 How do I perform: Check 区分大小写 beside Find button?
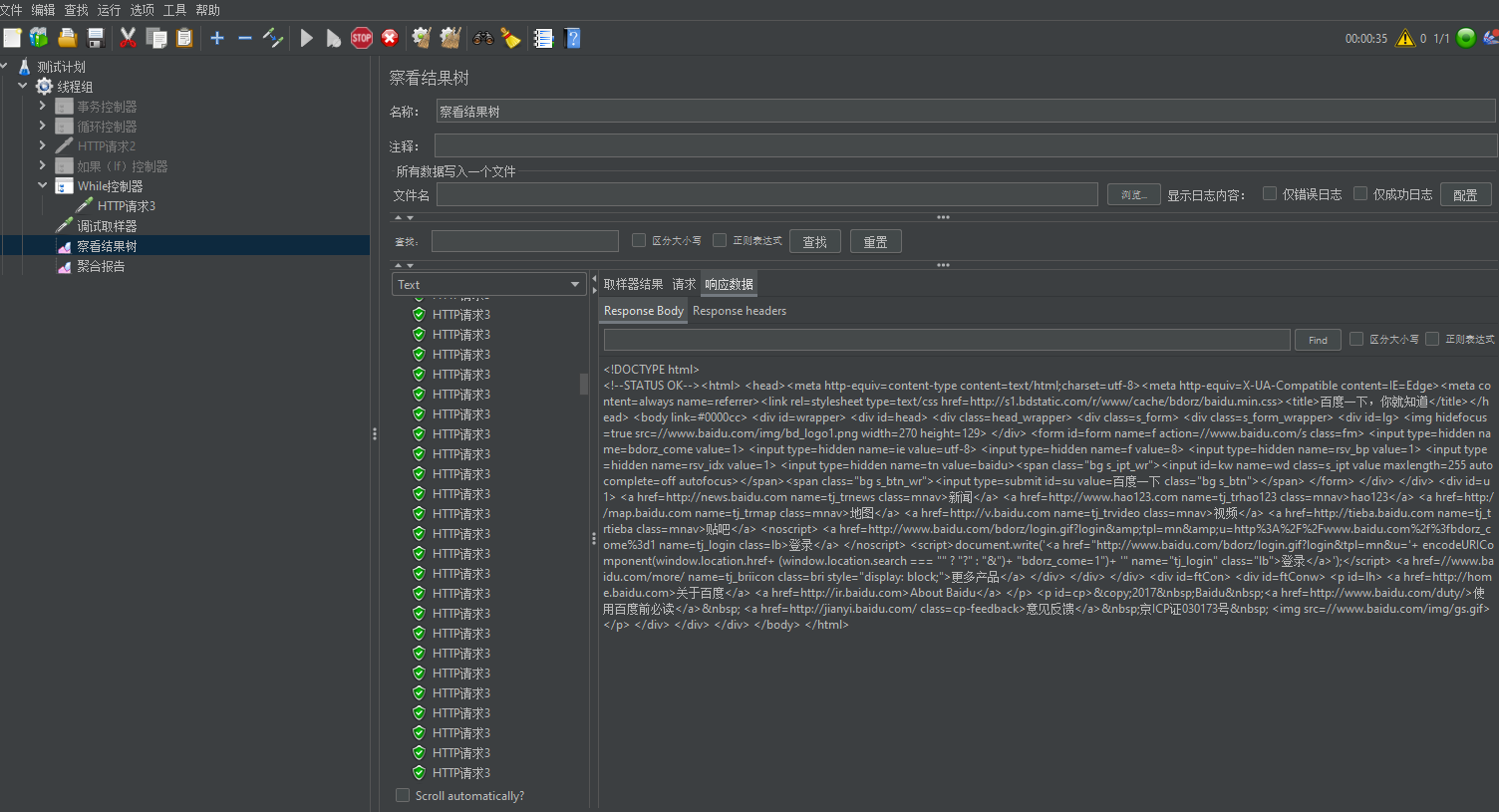tap(1356, 339)
